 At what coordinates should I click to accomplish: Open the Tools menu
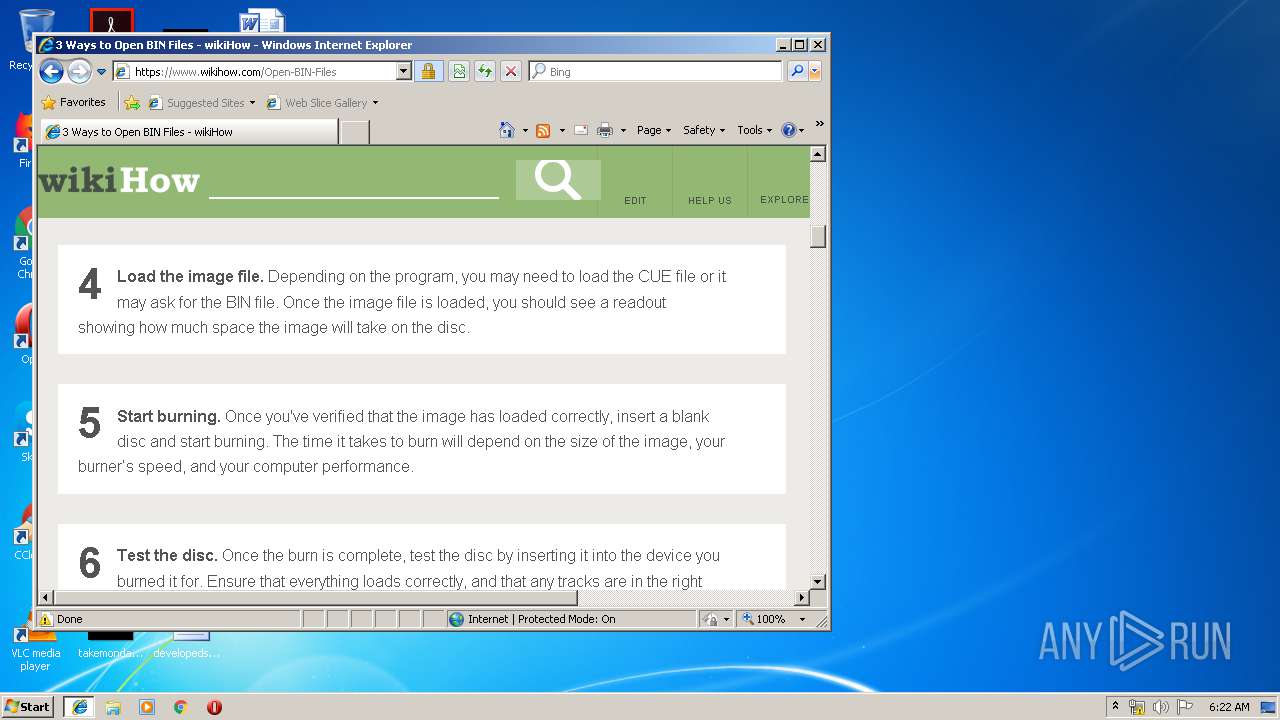755,130
